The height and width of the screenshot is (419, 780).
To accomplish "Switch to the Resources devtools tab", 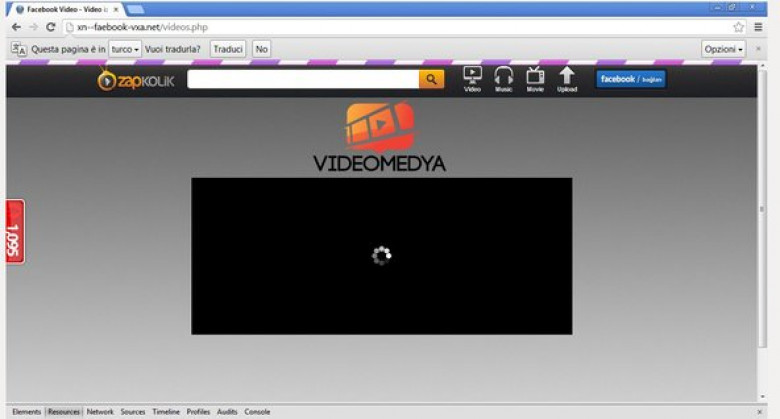I will point(64,412).
